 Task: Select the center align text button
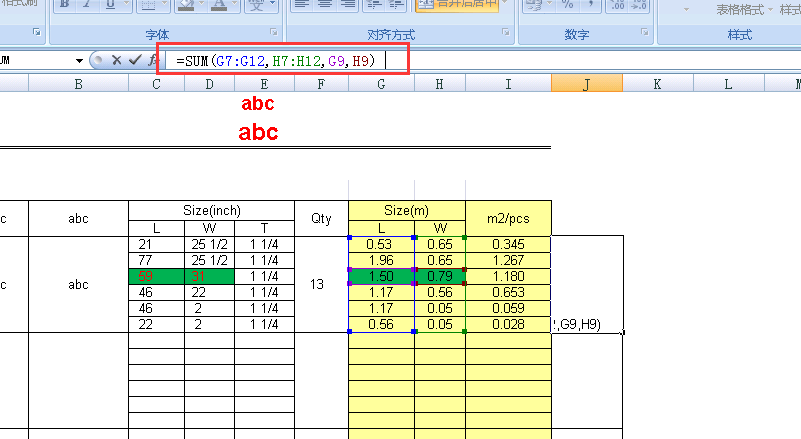321,5
